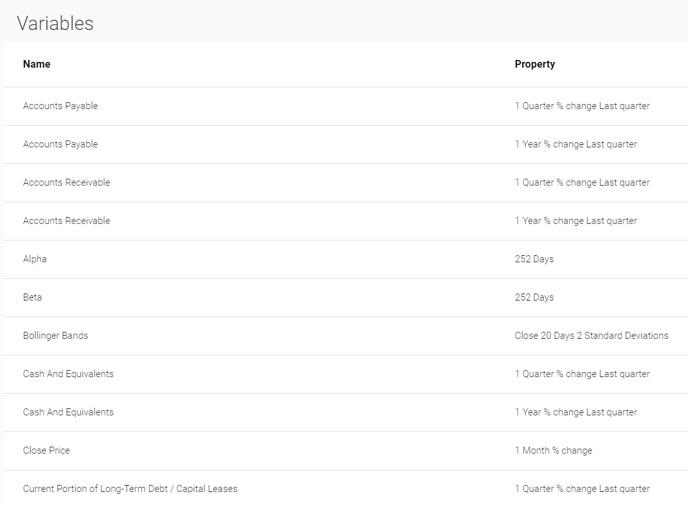Open Accounts Receivable 1 Year row
Viewport: 688px width, 506px height.
346,221
